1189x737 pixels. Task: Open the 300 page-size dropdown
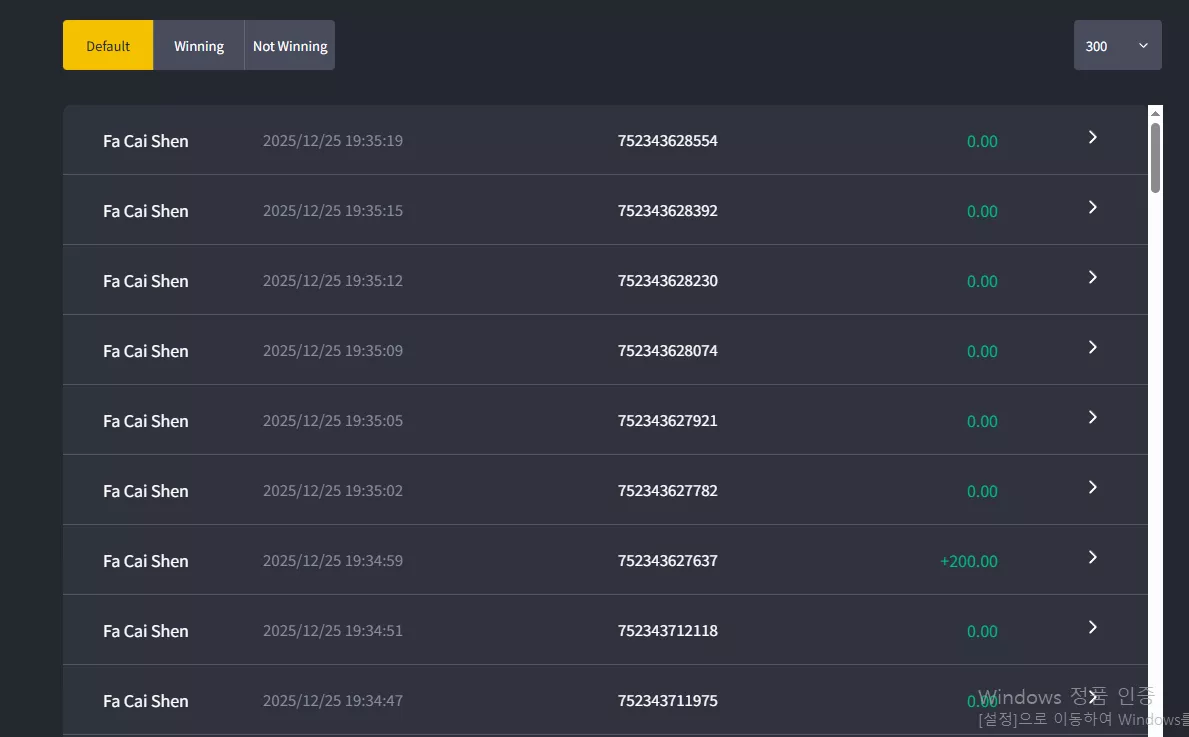pyautogui.click(x=1118, y=45)
